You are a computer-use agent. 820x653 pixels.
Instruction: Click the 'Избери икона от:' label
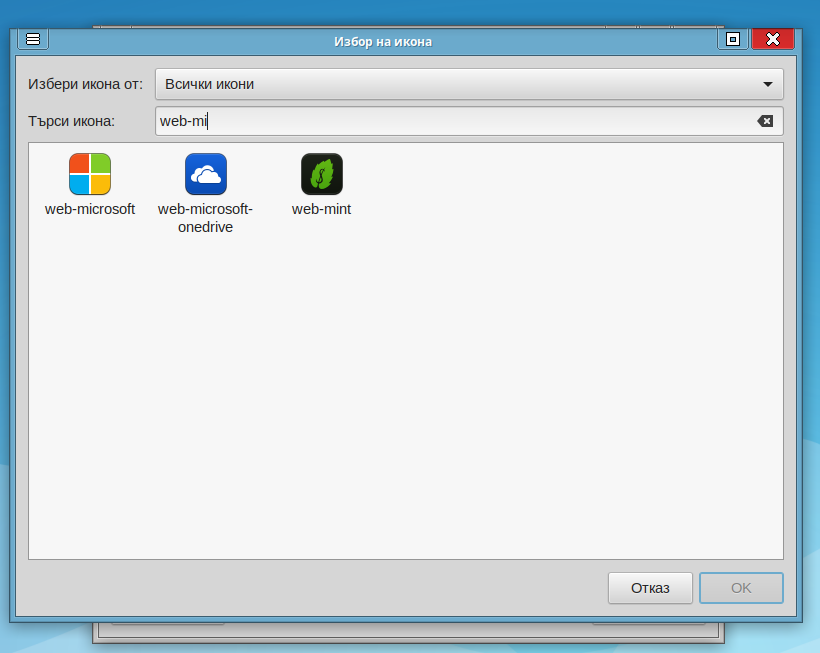(x=85, y=84)
